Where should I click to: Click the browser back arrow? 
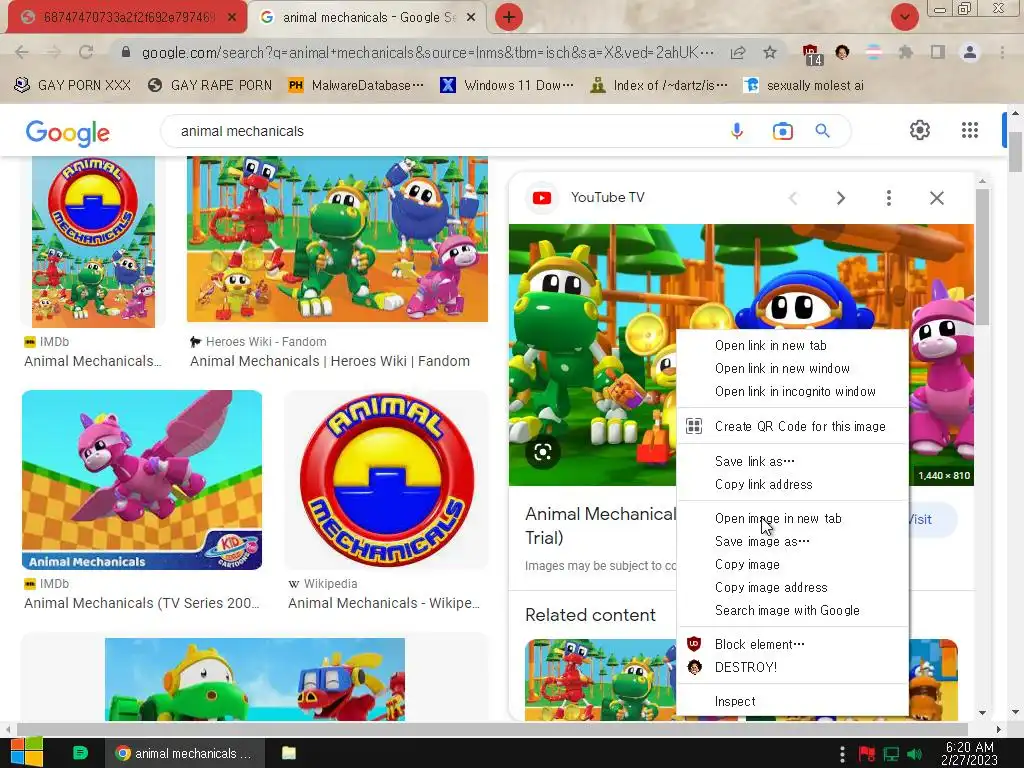22,52
